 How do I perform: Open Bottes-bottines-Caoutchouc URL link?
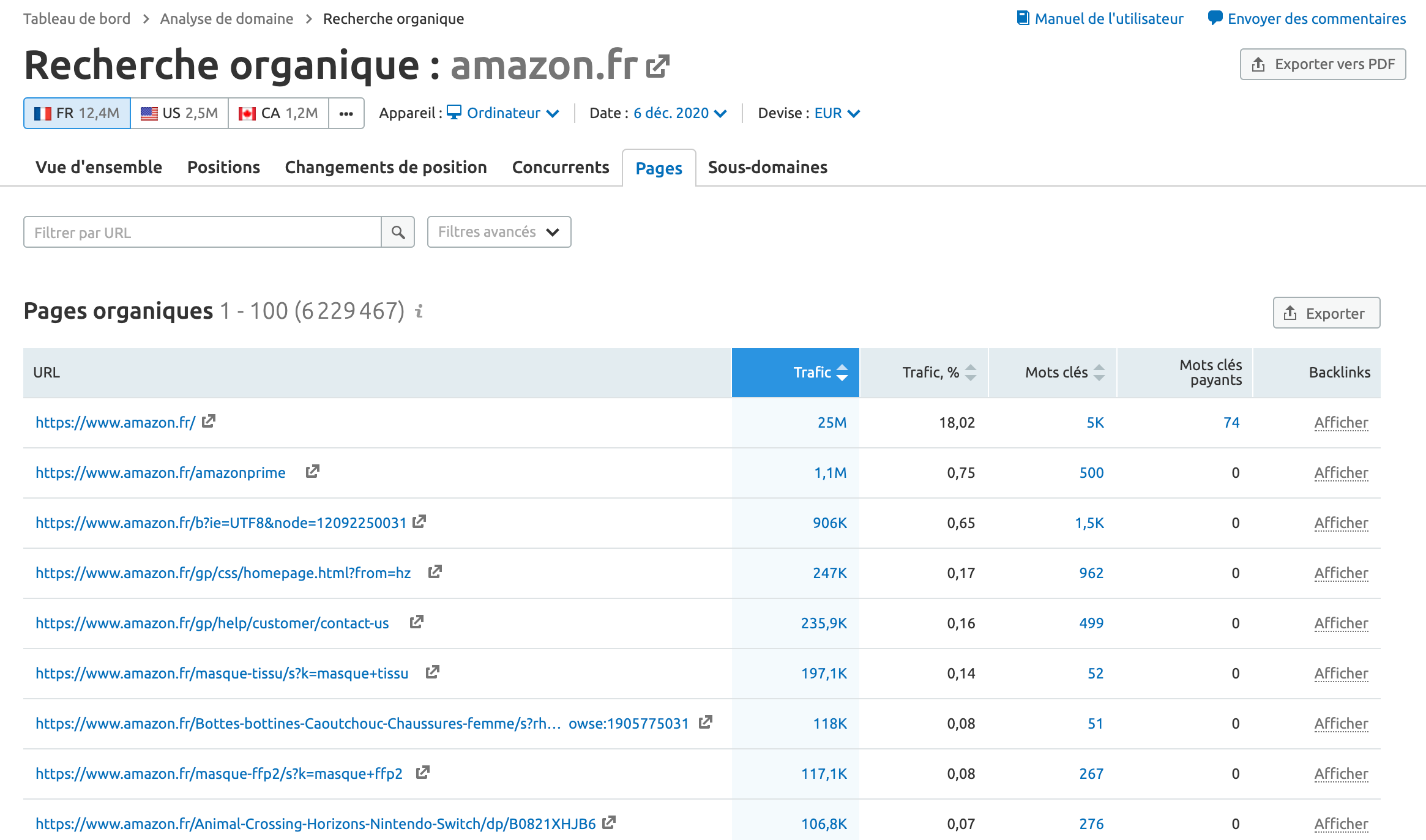point(362,723)
